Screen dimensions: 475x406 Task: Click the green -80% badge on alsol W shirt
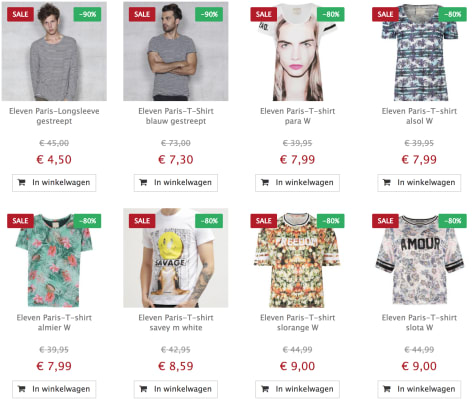[452, 14]
